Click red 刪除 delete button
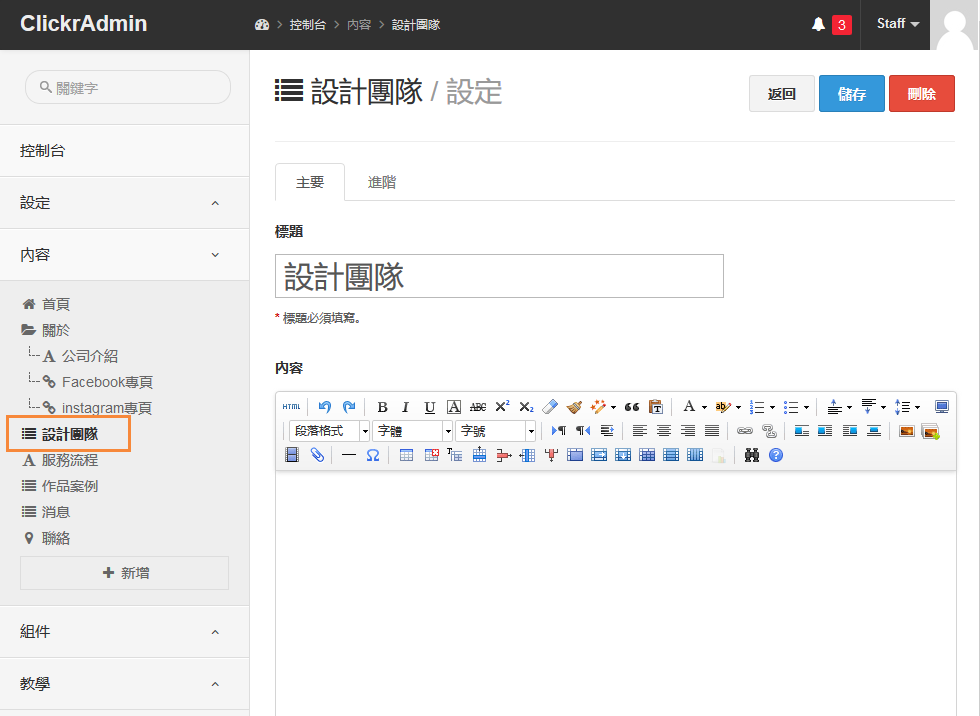The image size is (980, 716). (x=922, y=94)
